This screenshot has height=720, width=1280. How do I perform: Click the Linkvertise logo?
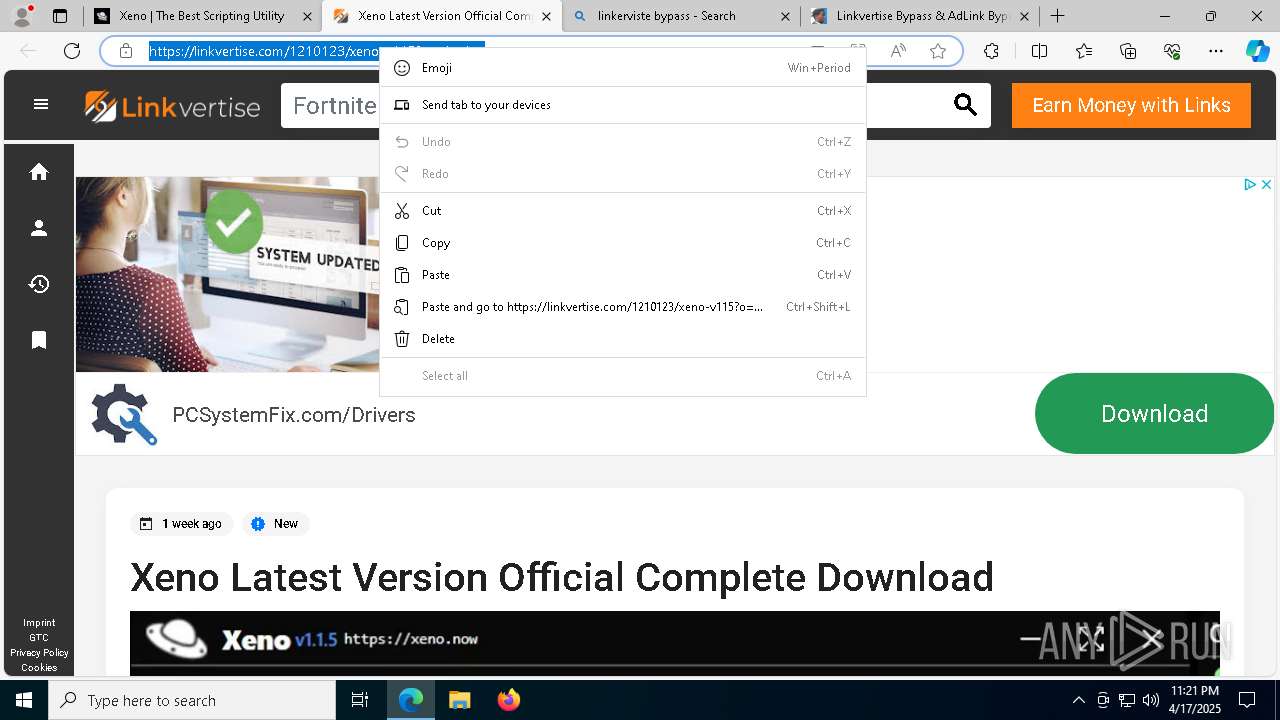coord(172,106)
